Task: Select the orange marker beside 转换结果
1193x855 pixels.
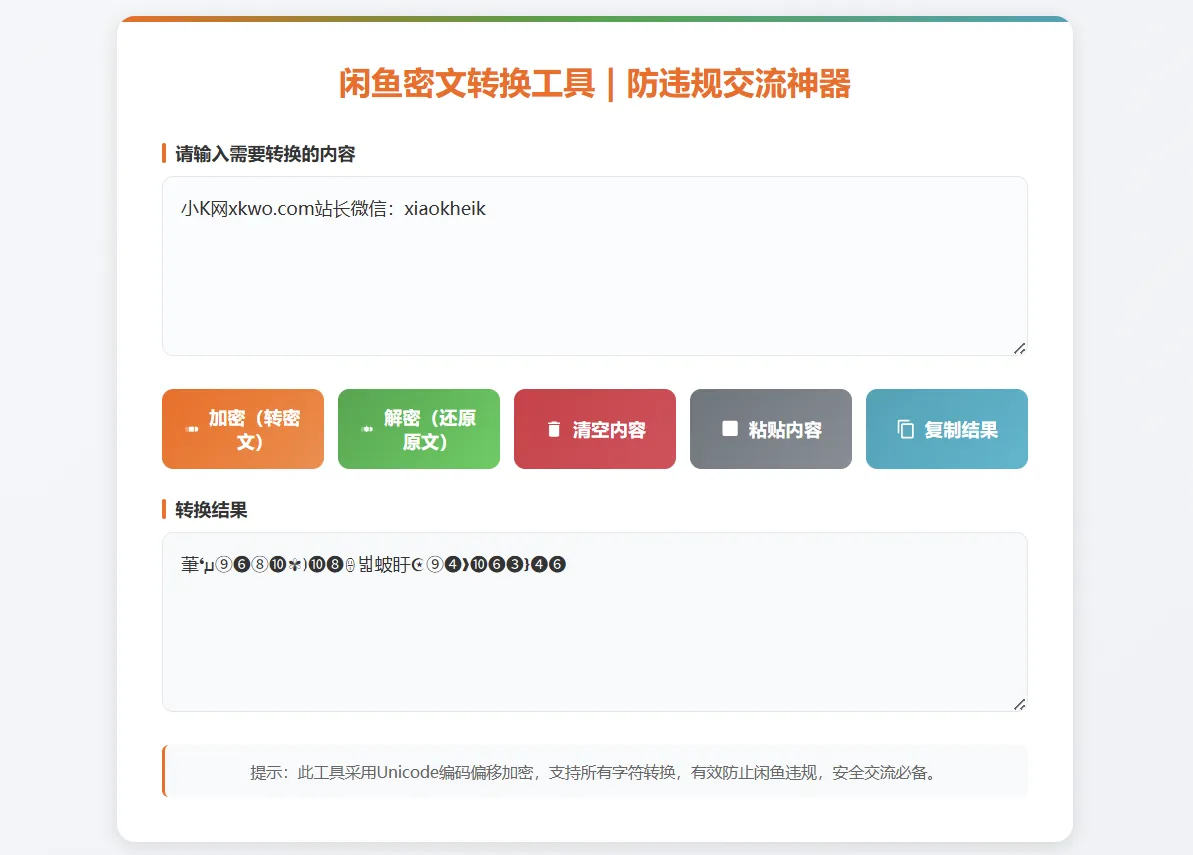Action: click(x=165, y=509)
